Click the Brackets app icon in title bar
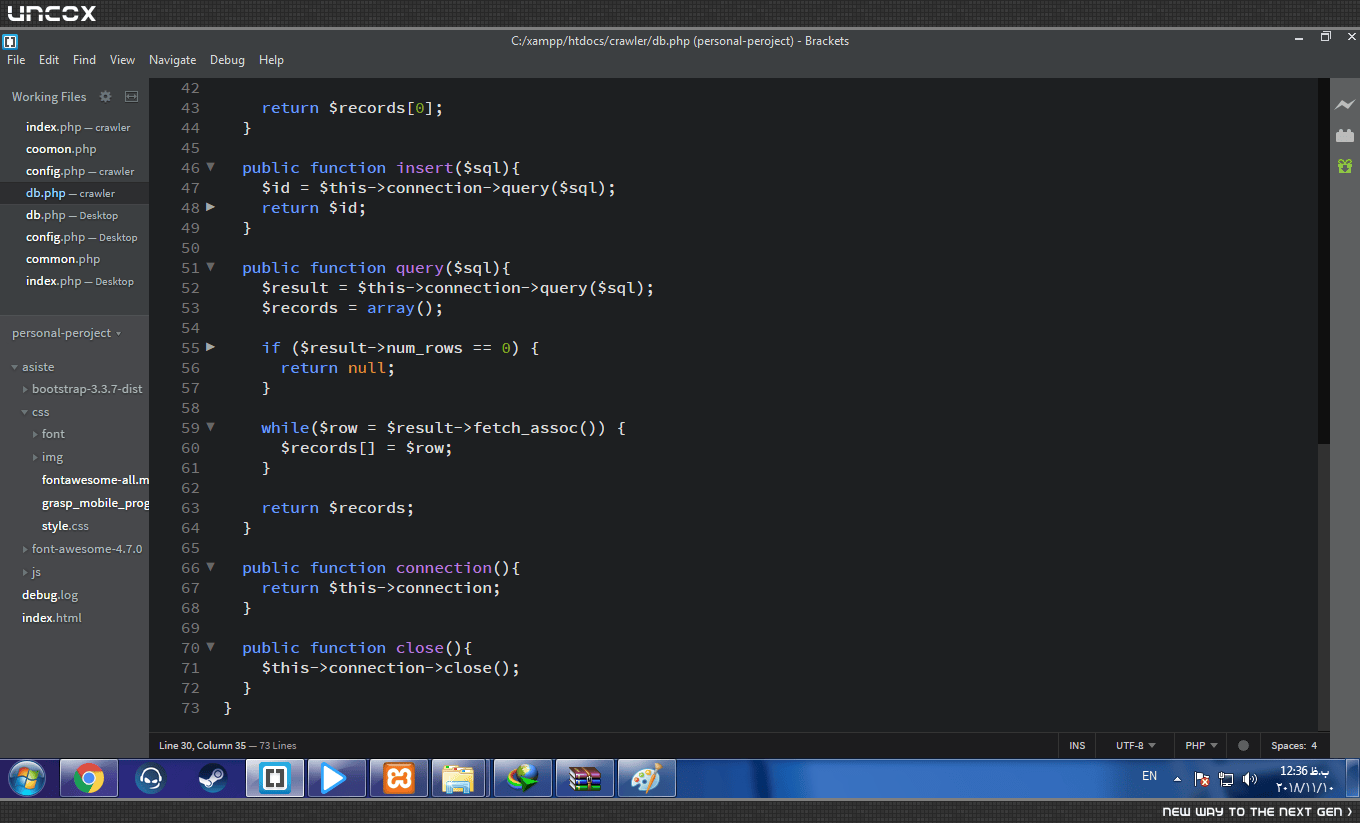This screenshot has width=1360, height=823. tap(10, 41)
